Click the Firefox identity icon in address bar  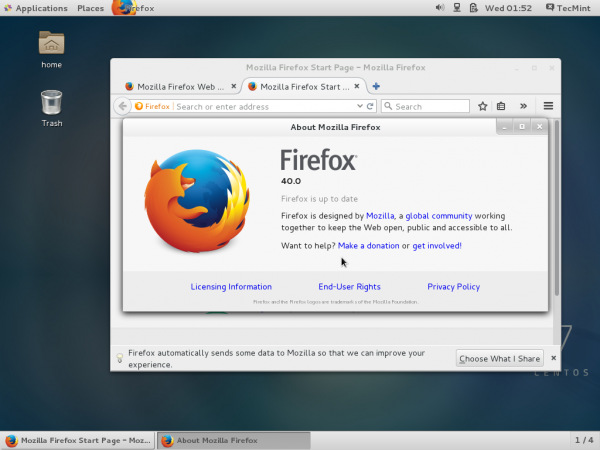(x=152, y=106)
